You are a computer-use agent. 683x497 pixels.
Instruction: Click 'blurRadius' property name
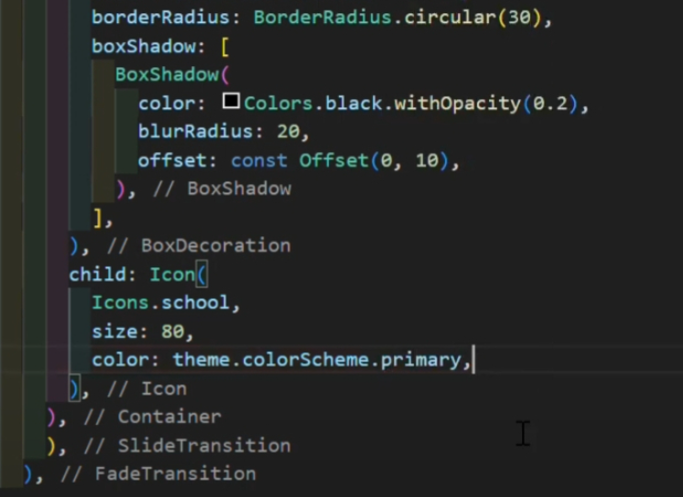point(196,132)
